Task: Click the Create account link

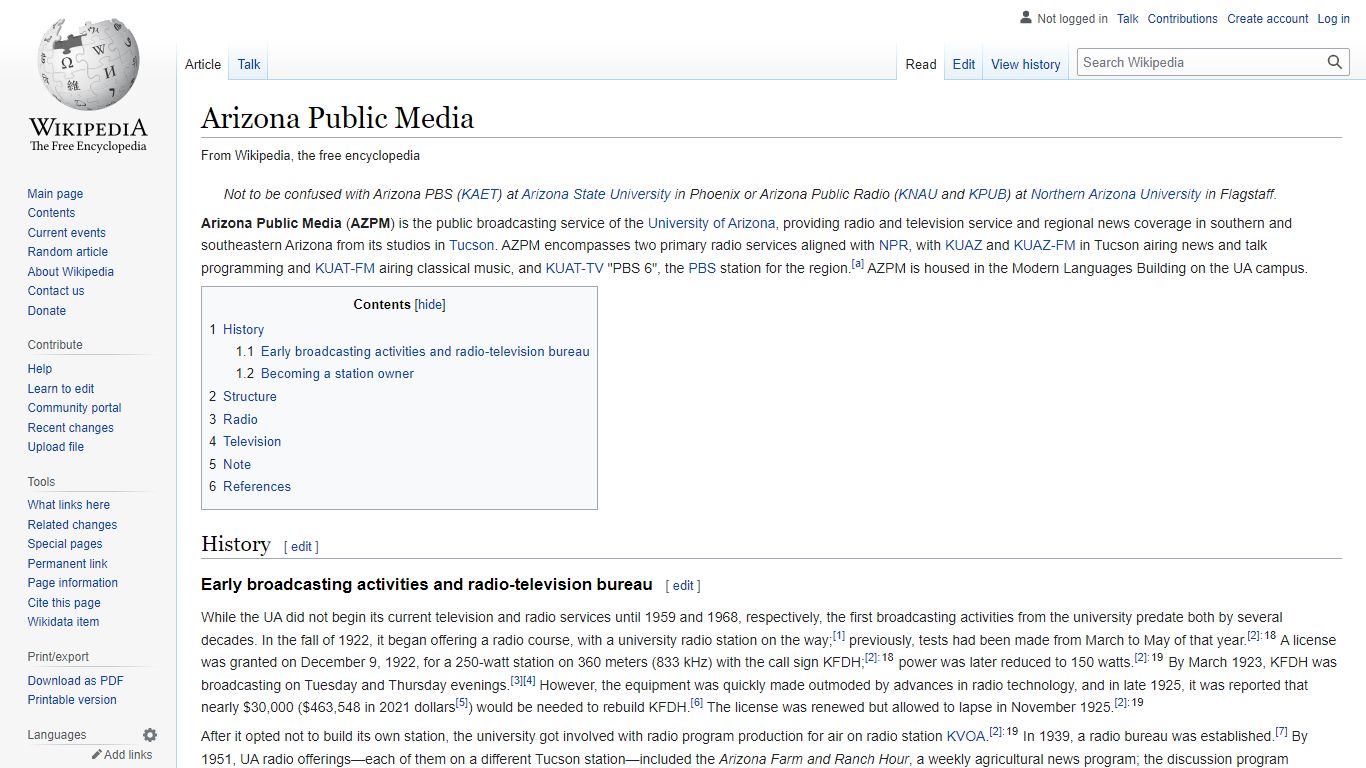Action: 1268,19
